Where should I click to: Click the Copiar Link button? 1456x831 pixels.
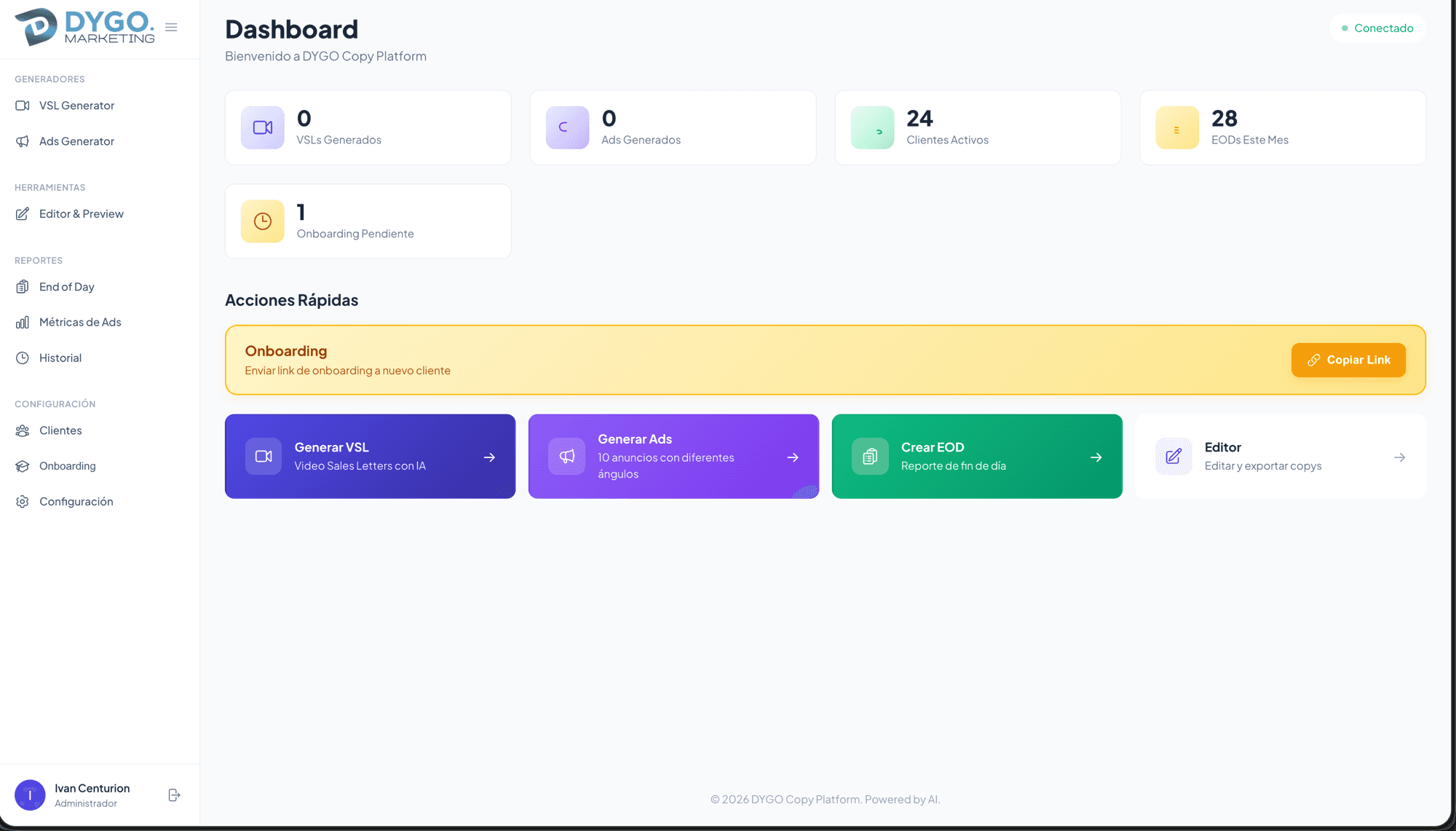click(x=1348, y=360)
